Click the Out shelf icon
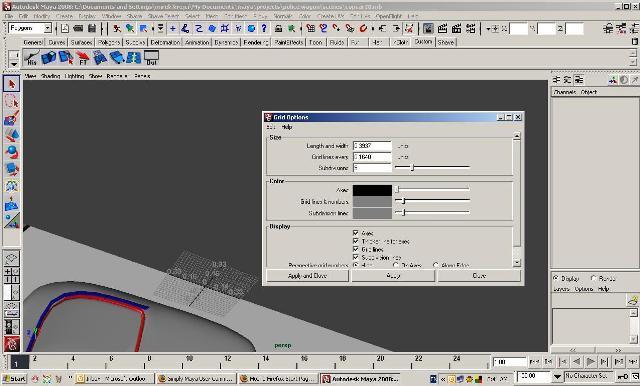The width and height of the screenshot is (640, 386). point(151,58)
